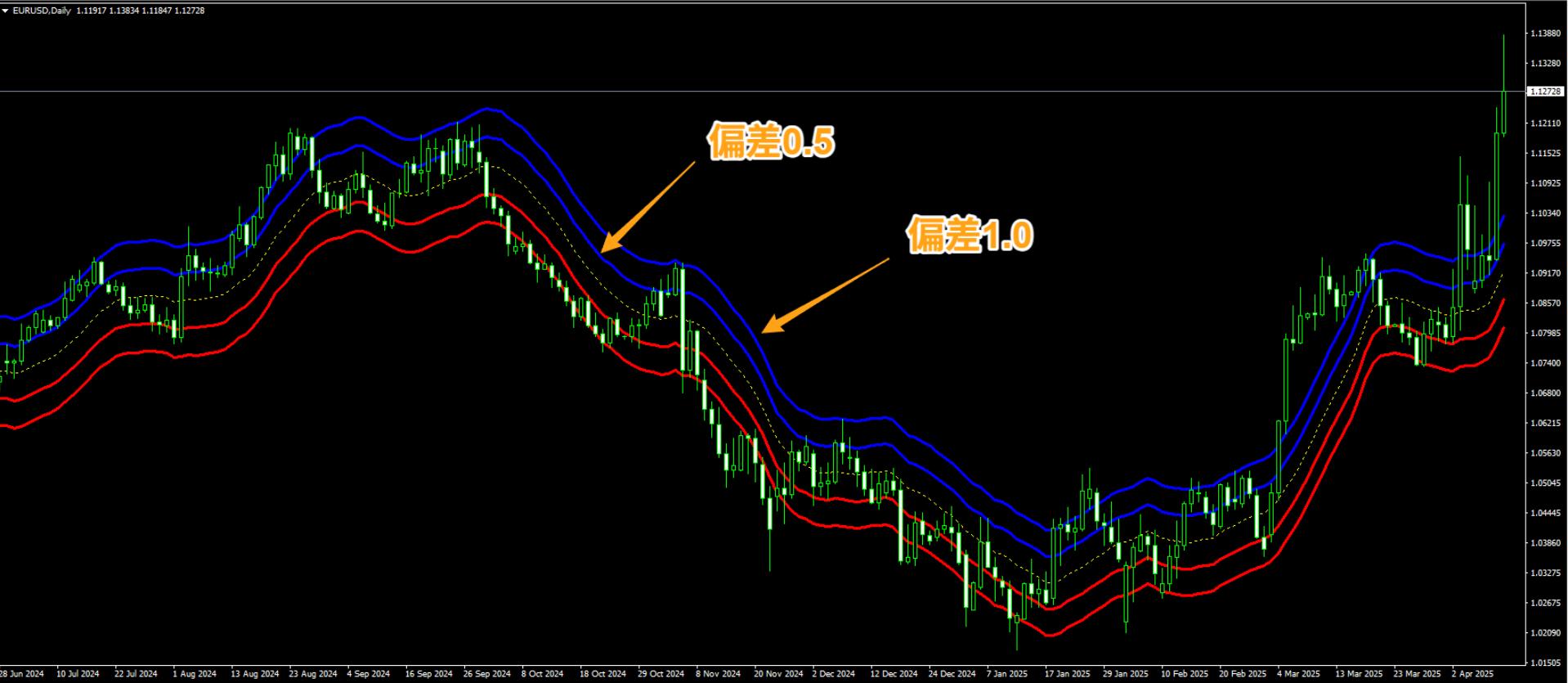Select the 偏差0.5 annotation label
This screenshot has height=683, width=1568.
click(770, 142)
